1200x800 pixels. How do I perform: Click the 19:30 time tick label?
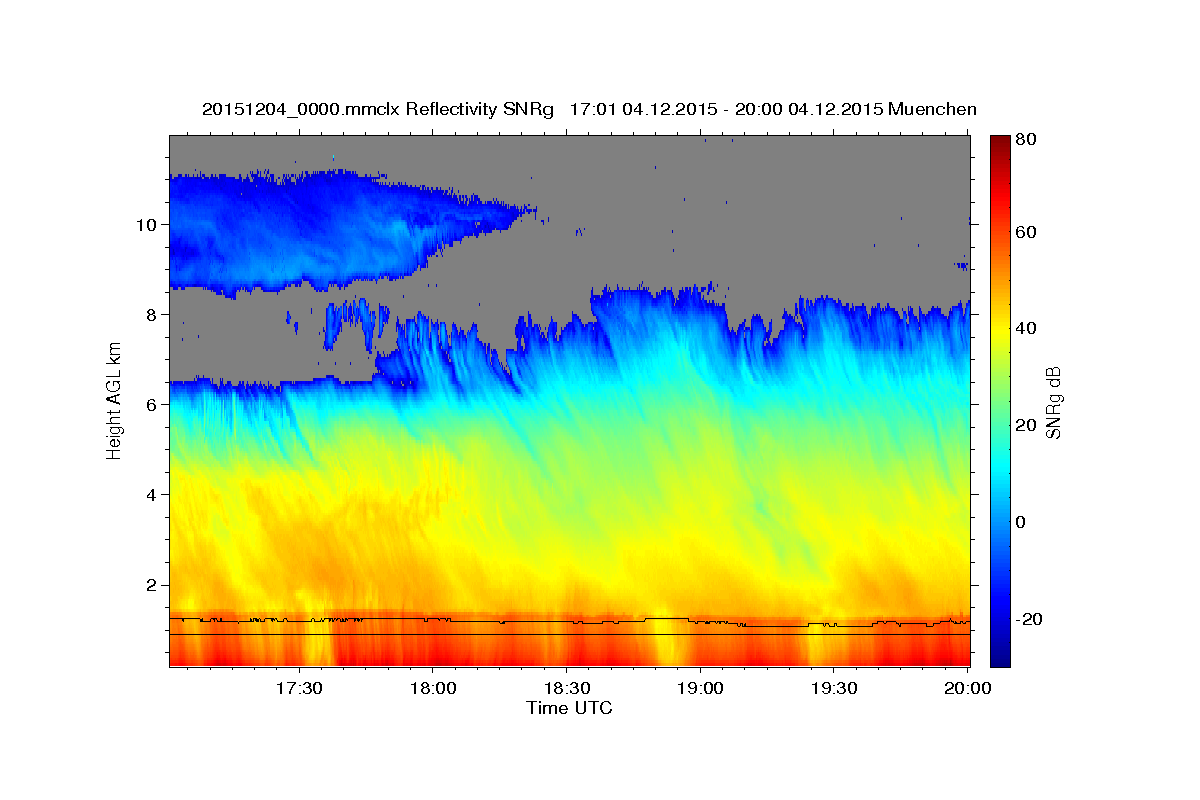[x=834, y=689]
